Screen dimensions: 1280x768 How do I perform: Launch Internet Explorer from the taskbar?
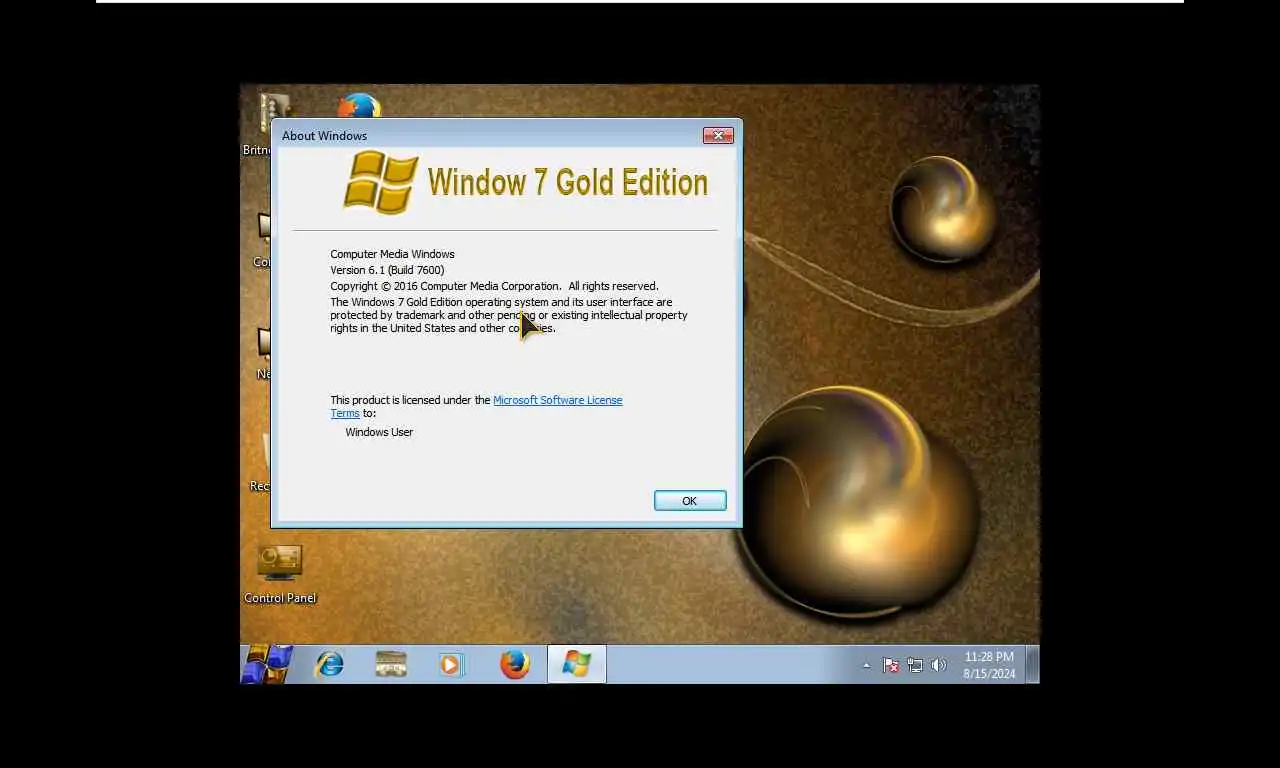(329, 664)
